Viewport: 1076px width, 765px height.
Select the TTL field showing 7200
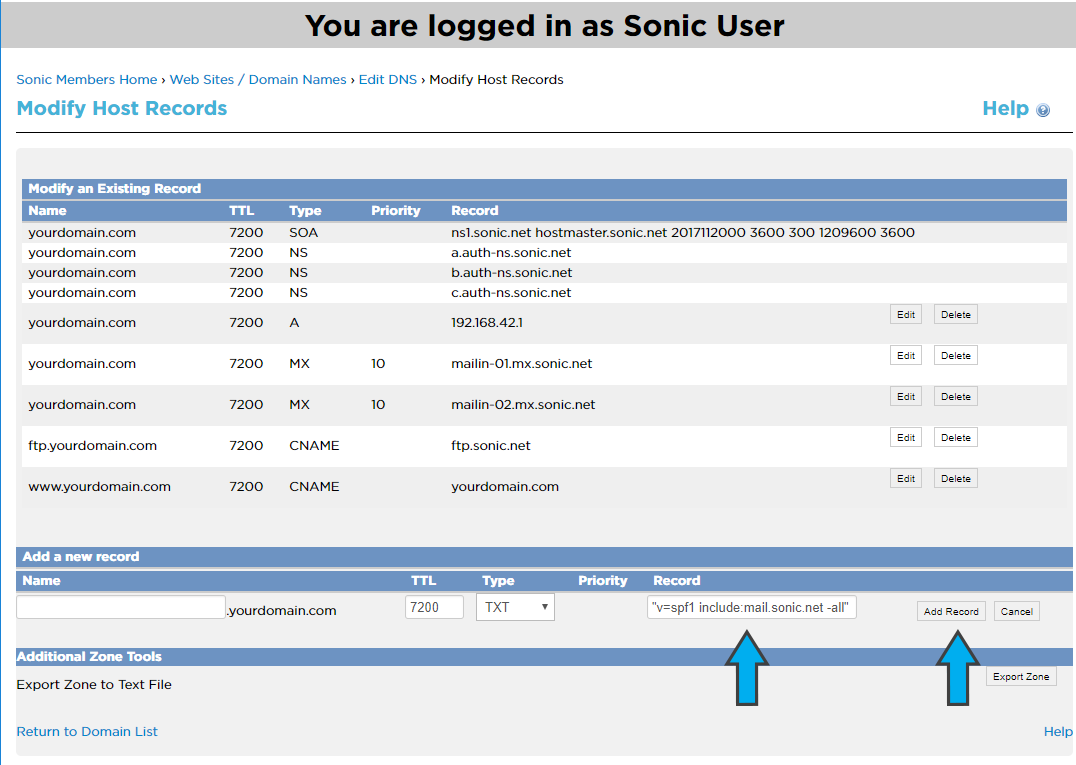434,606
